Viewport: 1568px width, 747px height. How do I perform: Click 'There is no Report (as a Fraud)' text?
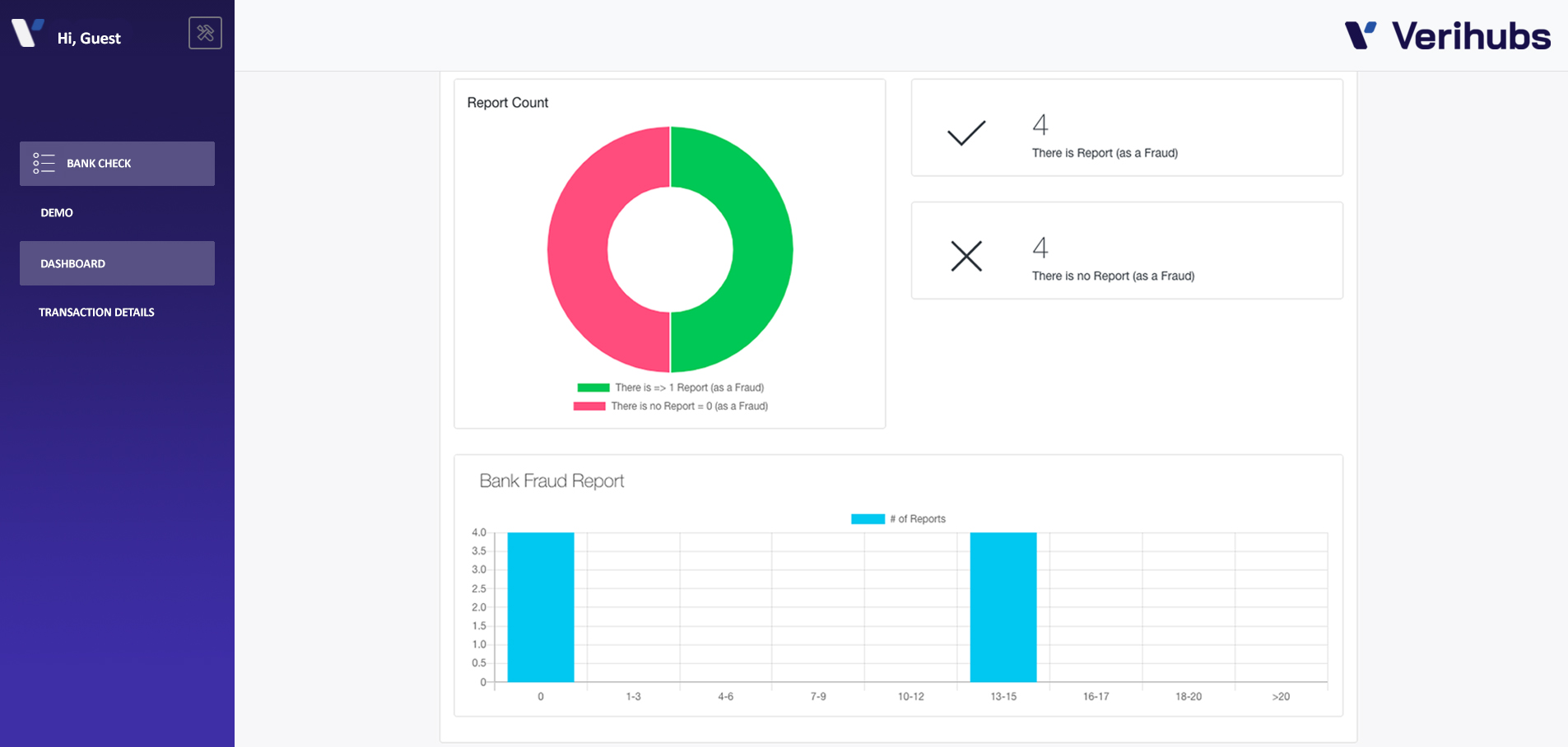[x=1113, y=276]
